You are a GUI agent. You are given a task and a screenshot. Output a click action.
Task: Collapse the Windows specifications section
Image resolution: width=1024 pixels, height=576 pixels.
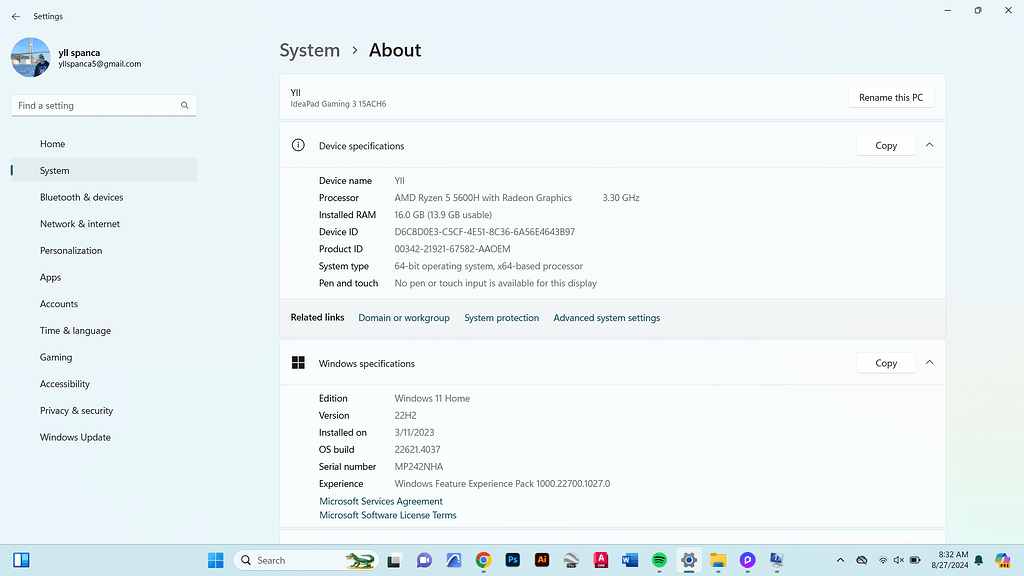[x=929, y=362]
